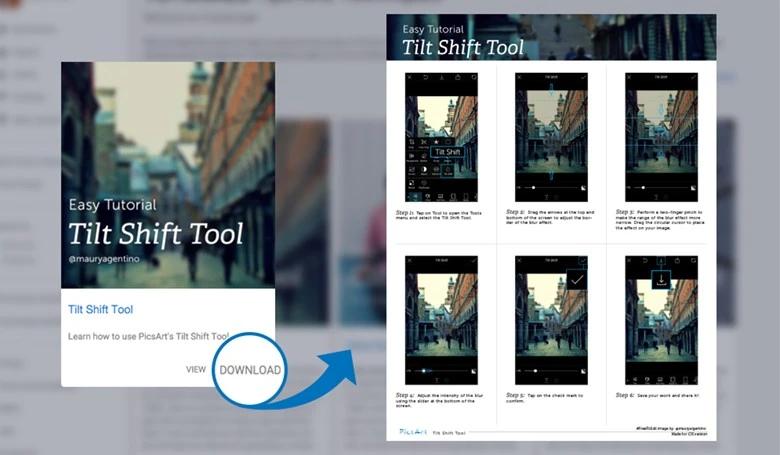Click "Learn how to use PicsArt's Tilt Shift Tool" description
Viewport: 780px width, 455px height.
(148, 336)
